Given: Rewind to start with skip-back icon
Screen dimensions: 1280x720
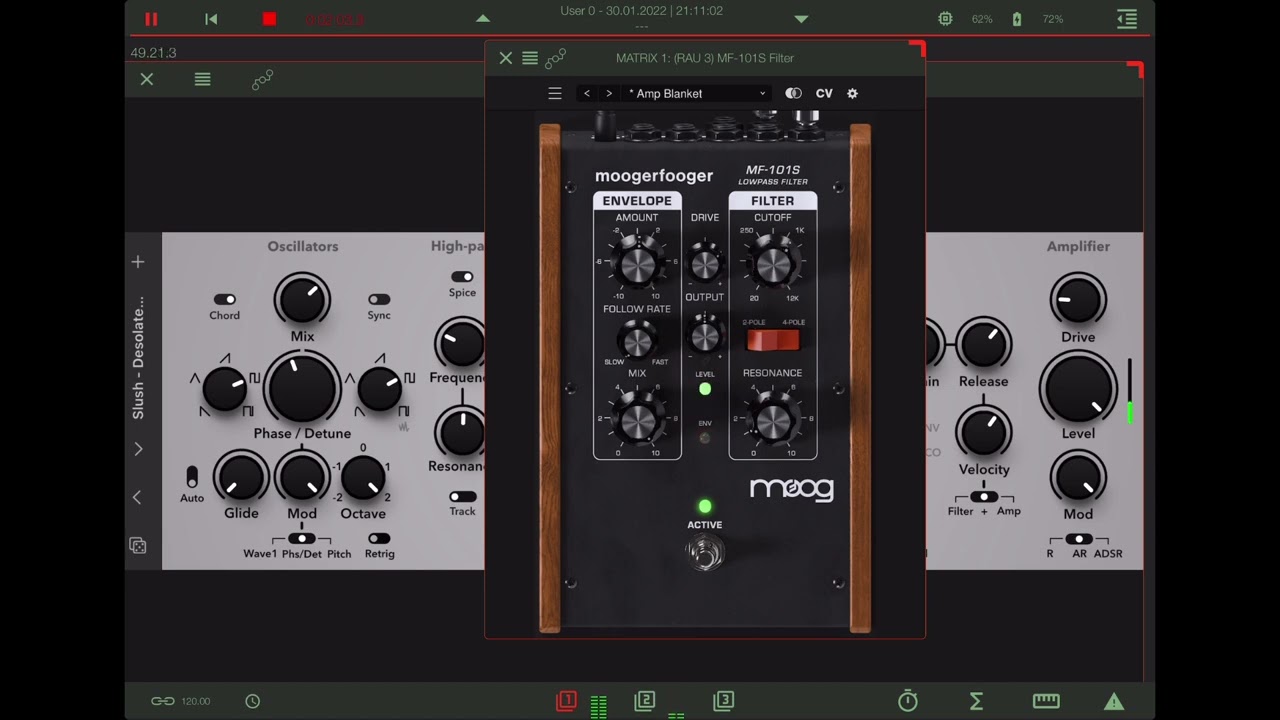Looking at the screenshot, I should pos(211,19).
